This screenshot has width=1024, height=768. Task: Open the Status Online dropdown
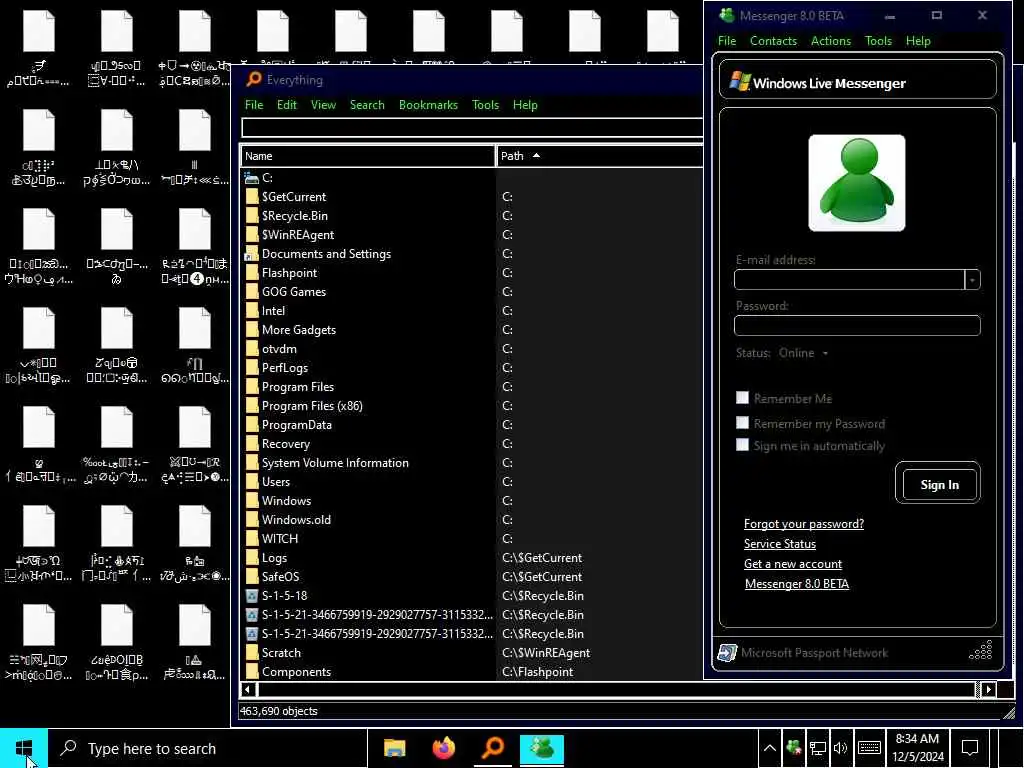[803, 353]
